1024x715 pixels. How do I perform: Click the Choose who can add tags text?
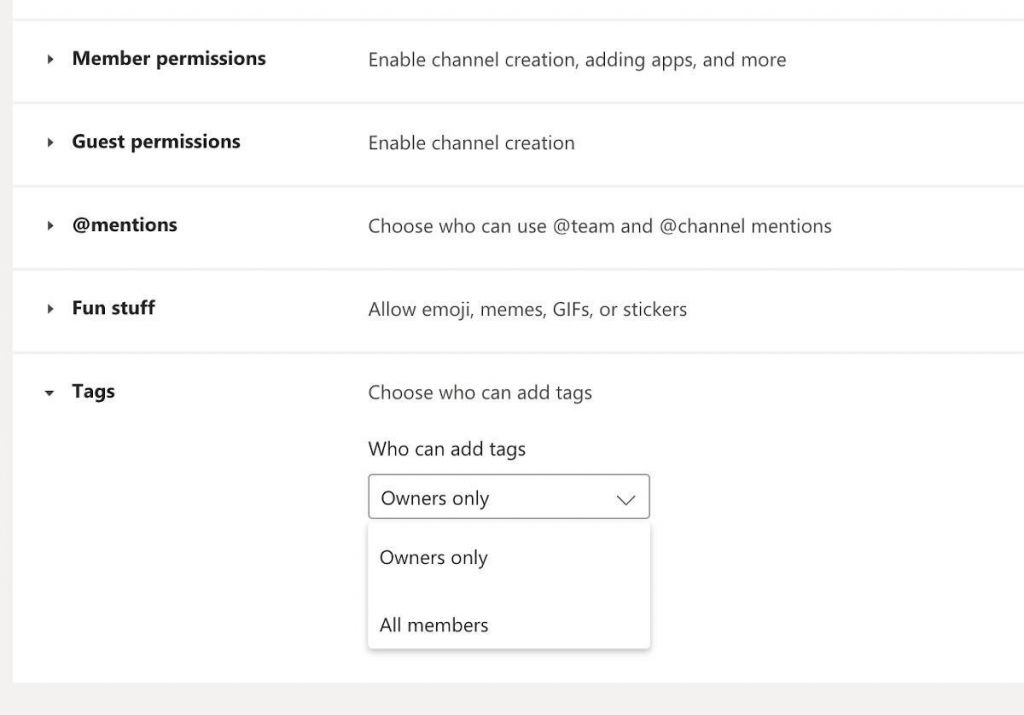pos(480,392)
